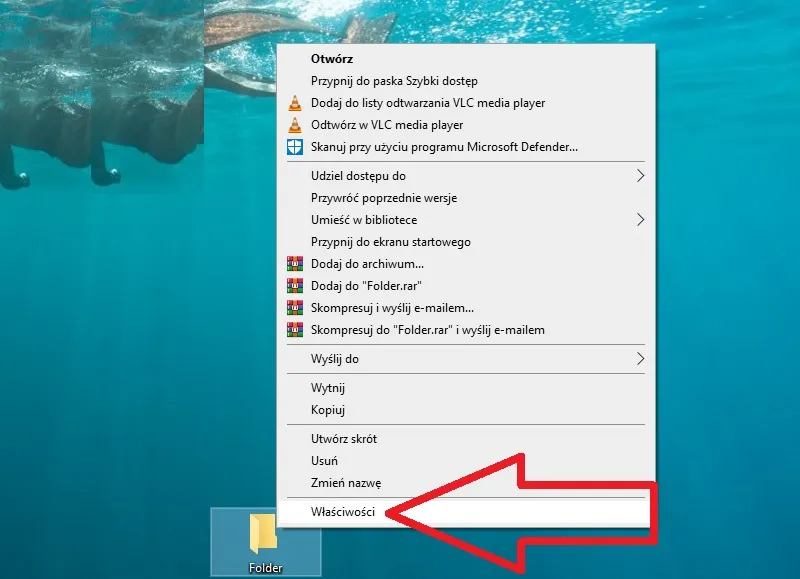Expand the 'Umieść w bibliotece' submenu arrow
The height and width of the screenshot is (579, 800).
641,220
